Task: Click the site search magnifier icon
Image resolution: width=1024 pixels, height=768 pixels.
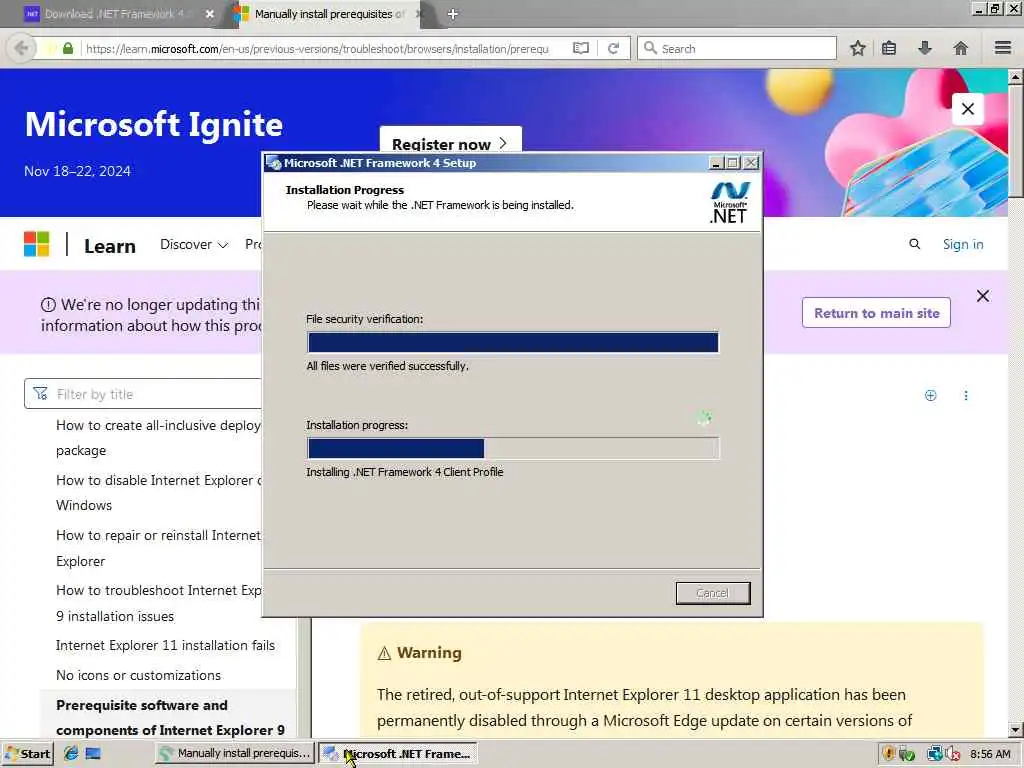Action: [x=914, y=244]
